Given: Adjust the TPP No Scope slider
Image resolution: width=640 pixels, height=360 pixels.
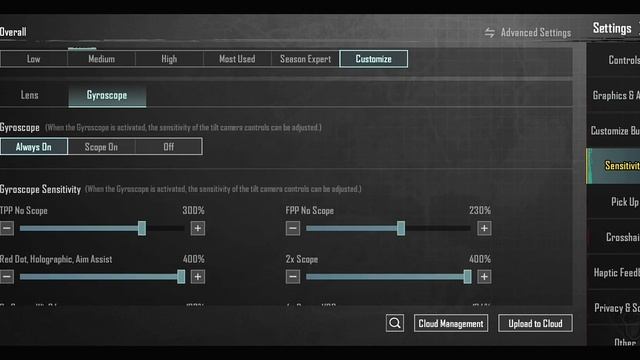Looking at the screenshot, I should [x=102, y=228].
